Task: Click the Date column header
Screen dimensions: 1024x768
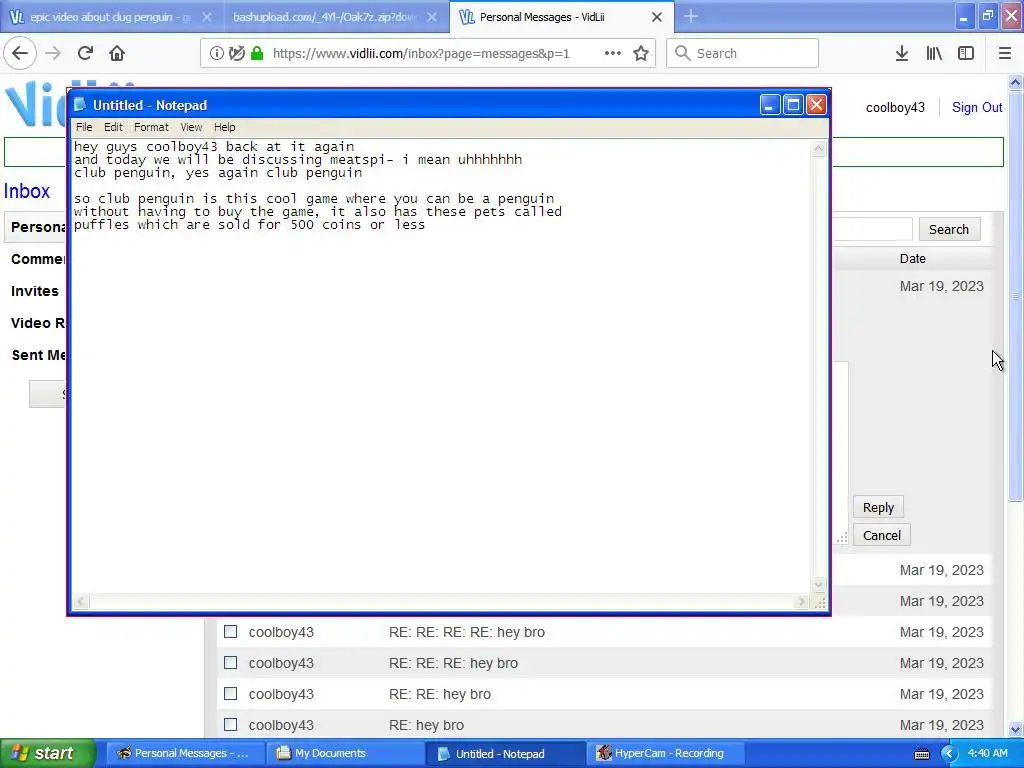Action: coord(912,259)
